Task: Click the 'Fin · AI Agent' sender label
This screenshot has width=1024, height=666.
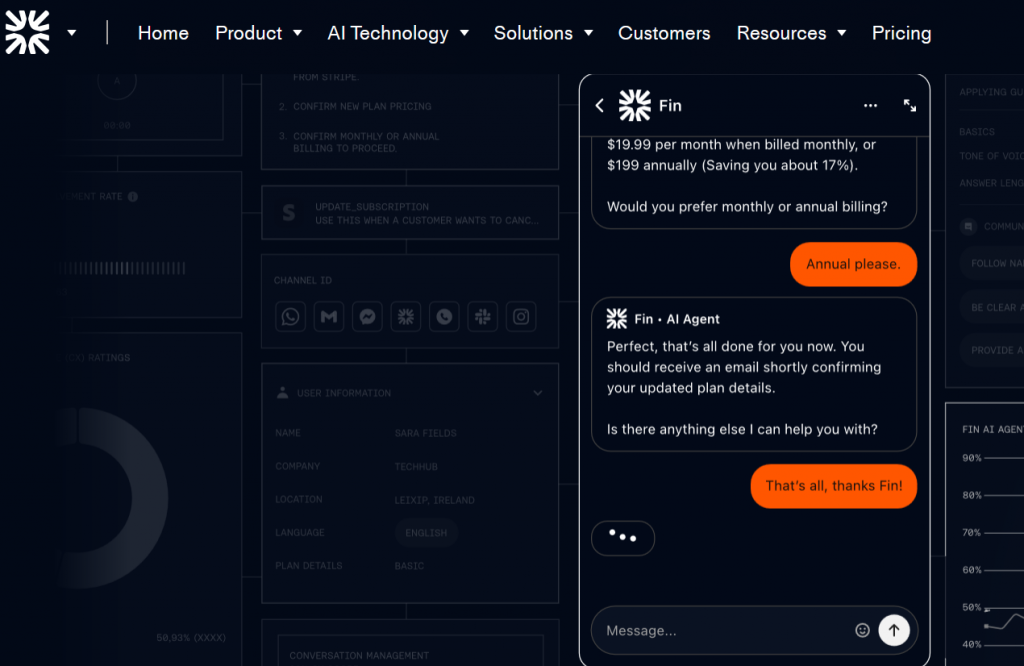Action: click(677, 319)
